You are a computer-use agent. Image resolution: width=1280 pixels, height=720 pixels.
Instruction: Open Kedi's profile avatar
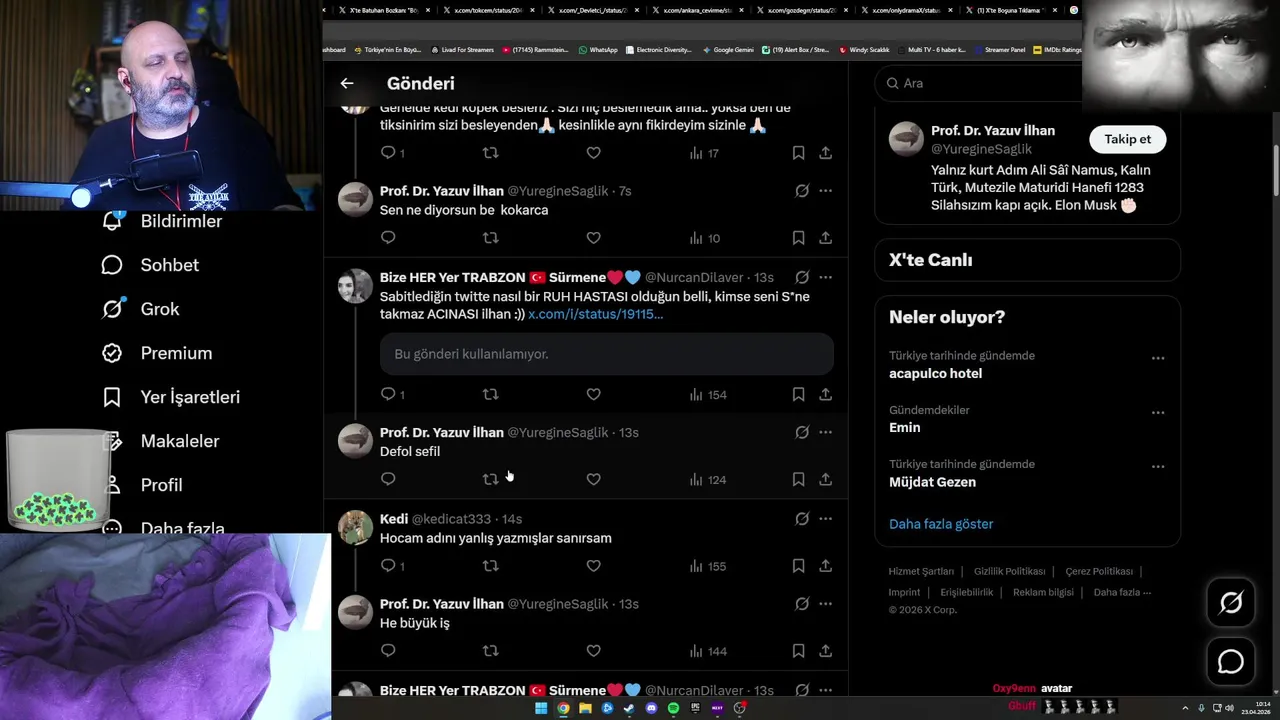point(355,527)
